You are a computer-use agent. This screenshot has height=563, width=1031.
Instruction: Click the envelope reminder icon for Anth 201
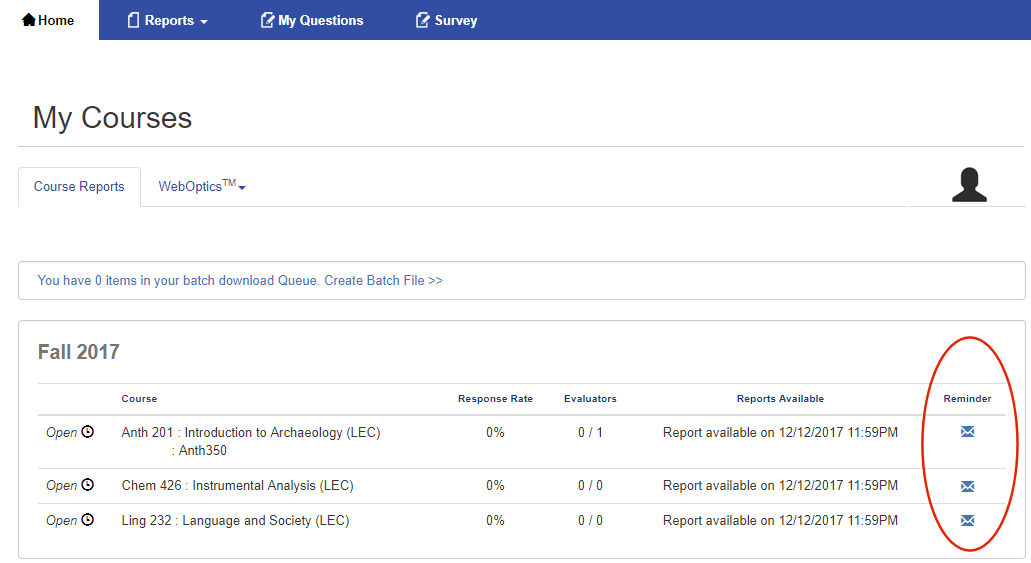pos(967,432)
